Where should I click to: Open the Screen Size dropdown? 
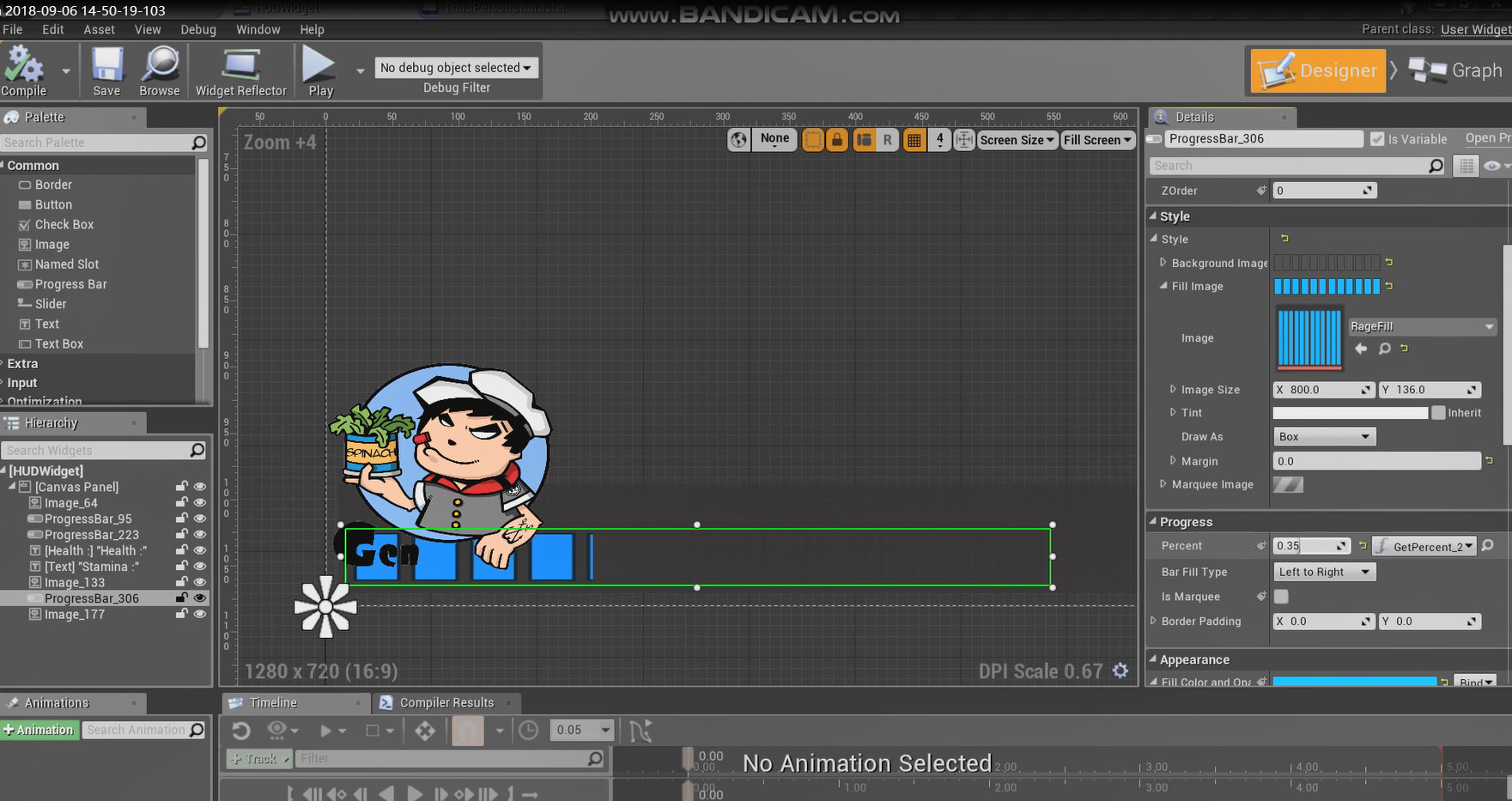[1017, 140]
